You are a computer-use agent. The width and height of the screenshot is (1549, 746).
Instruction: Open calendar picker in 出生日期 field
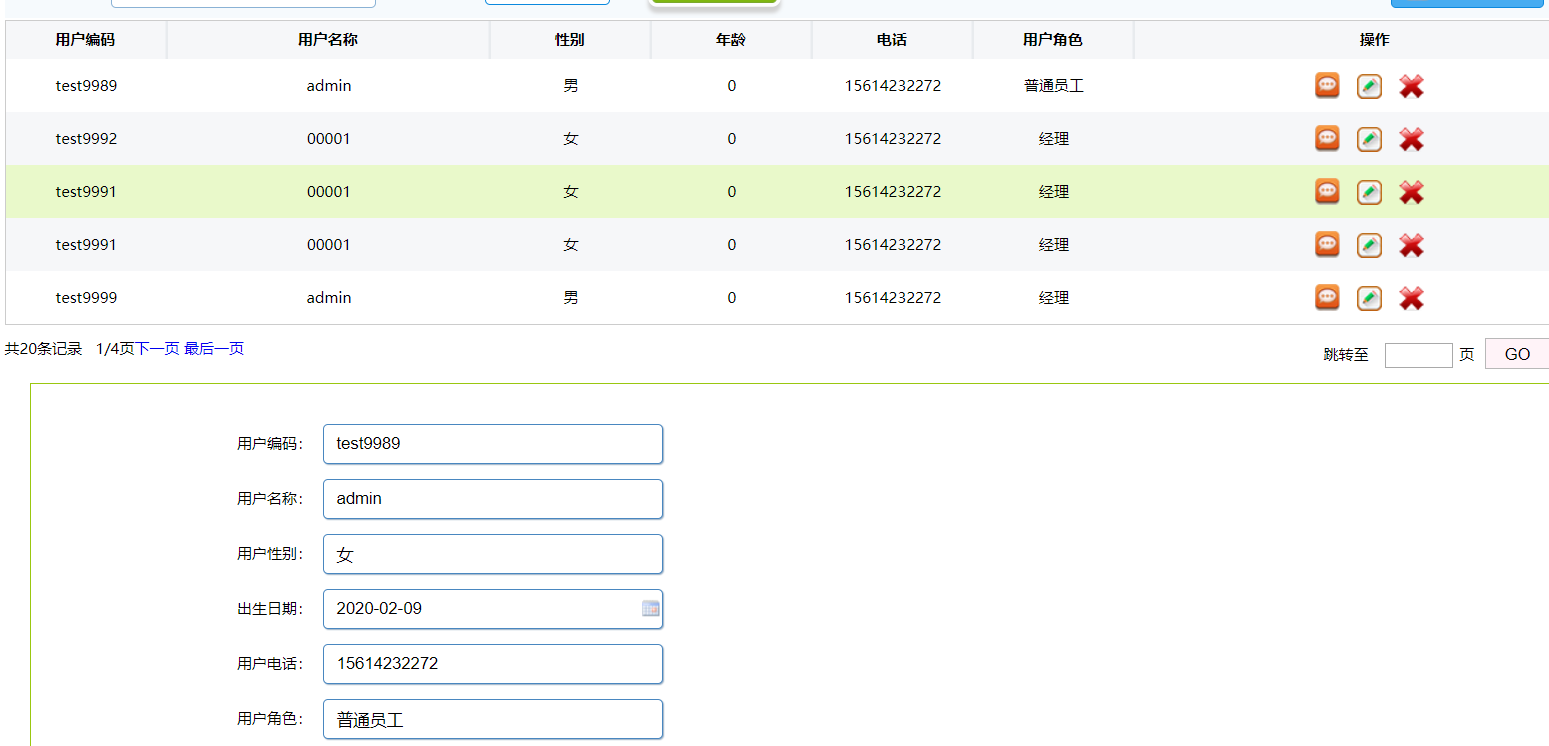[x=650, y=608]
